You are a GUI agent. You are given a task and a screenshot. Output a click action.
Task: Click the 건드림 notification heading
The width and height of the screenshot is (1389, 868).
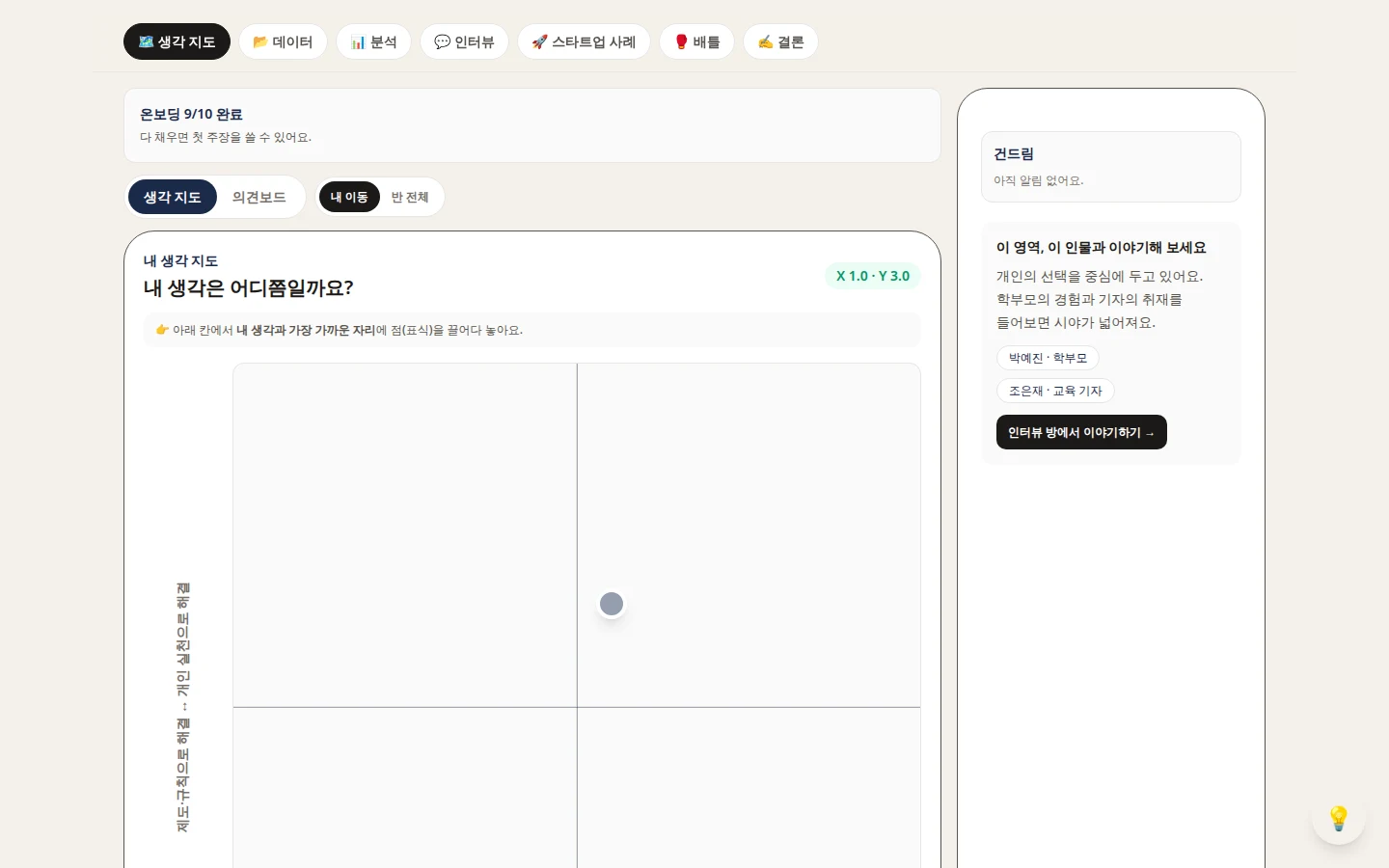point(1014,153)
